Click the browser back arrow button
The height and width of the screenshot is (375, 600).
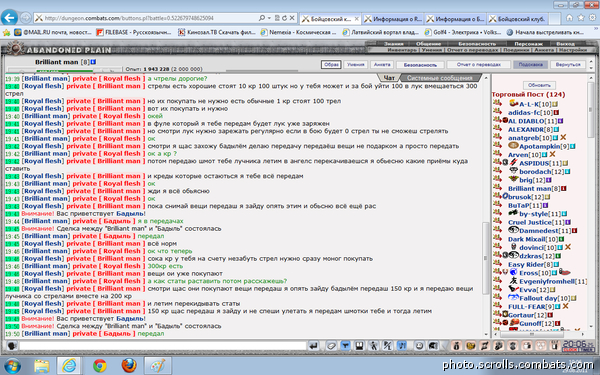pos(9,18)
